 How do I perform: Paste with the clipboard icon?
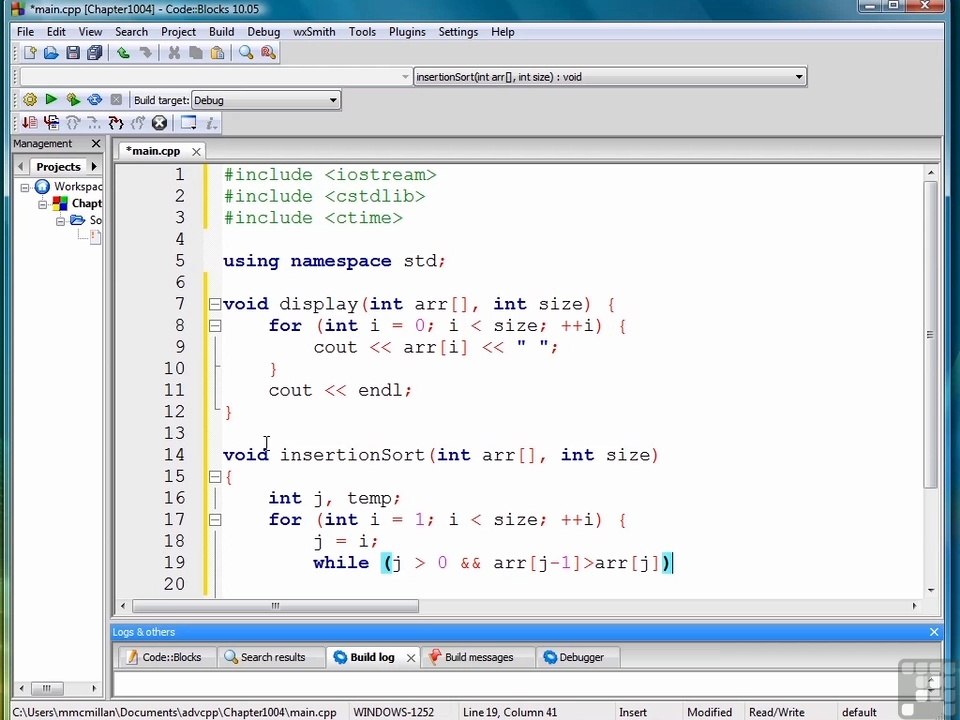click(x=217, y=53)
